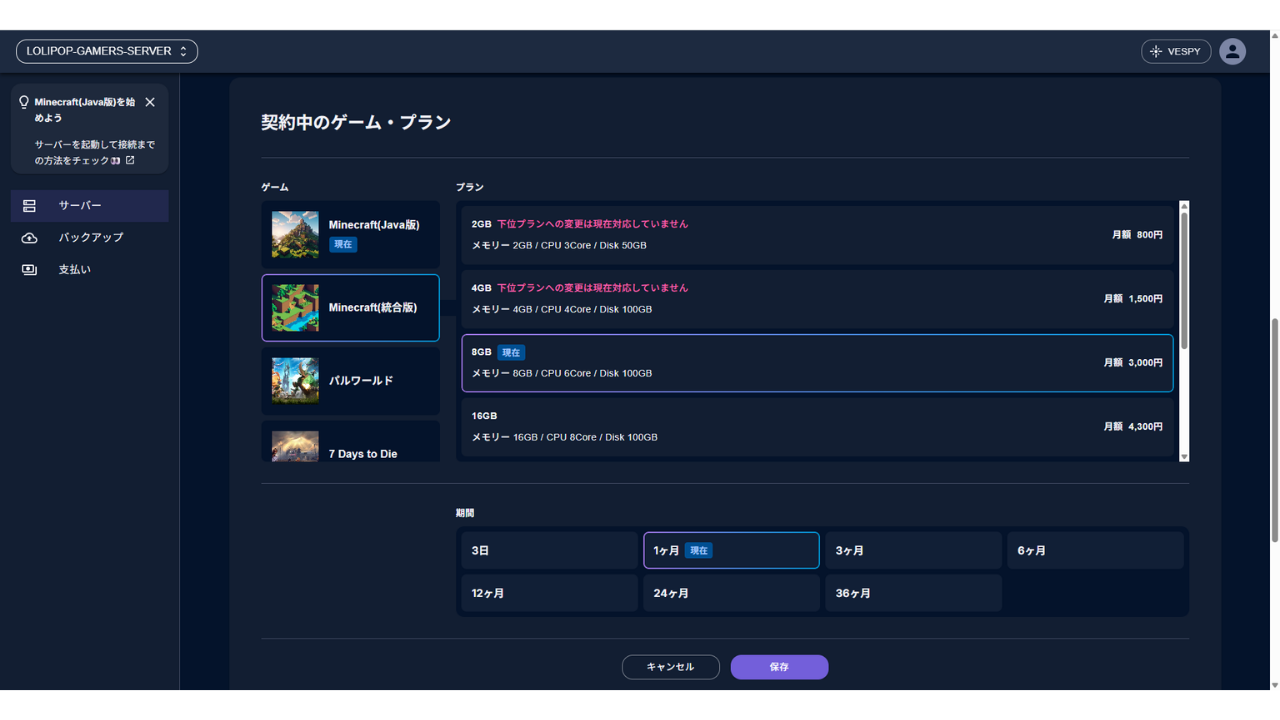1280x720 pixels.
Task: Click the 現在 badge on 8GB plan
Action: [511, 352]
